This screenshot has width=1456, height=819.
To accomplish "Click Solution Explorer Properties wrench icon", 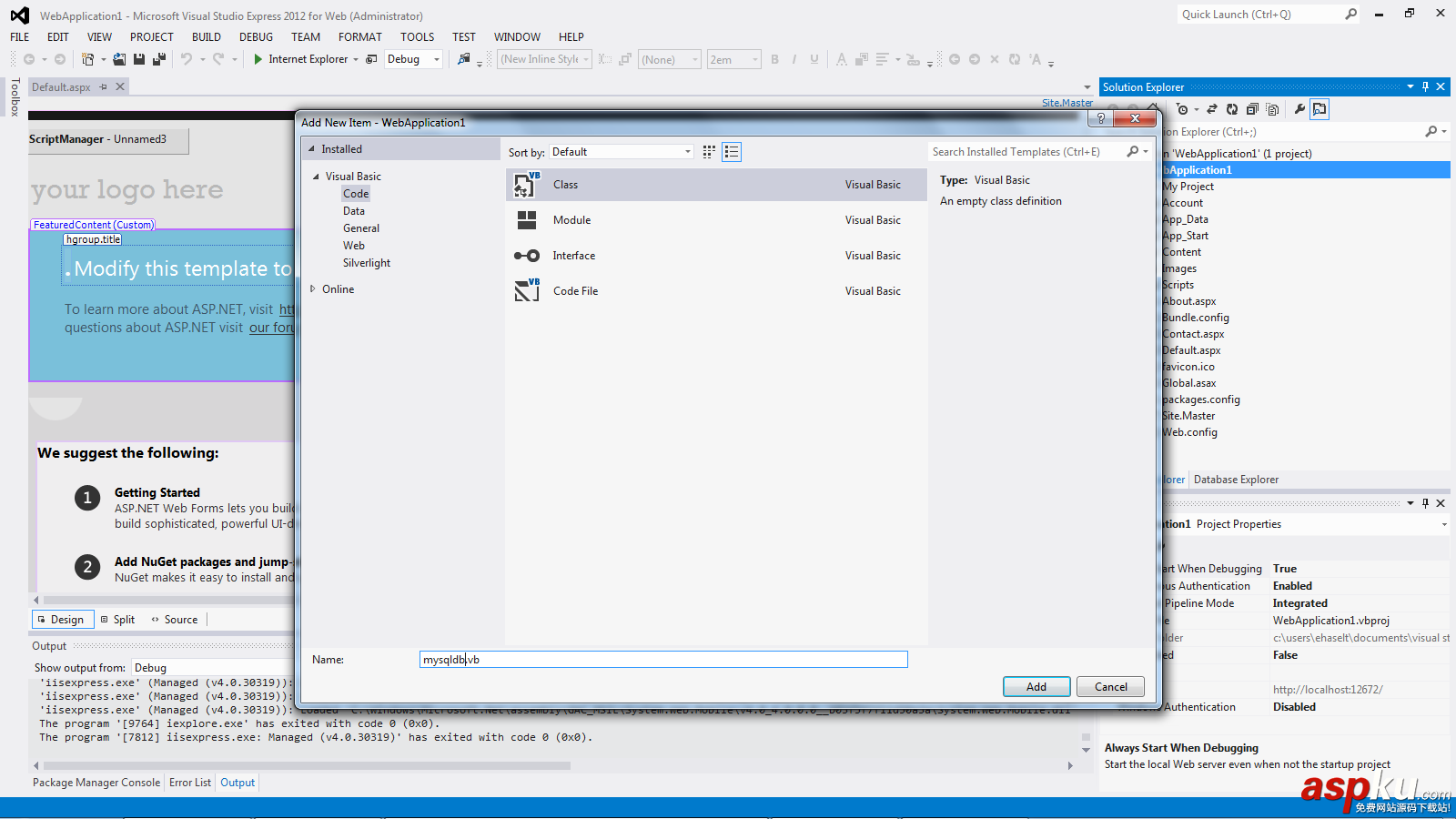I will 1299,109.
